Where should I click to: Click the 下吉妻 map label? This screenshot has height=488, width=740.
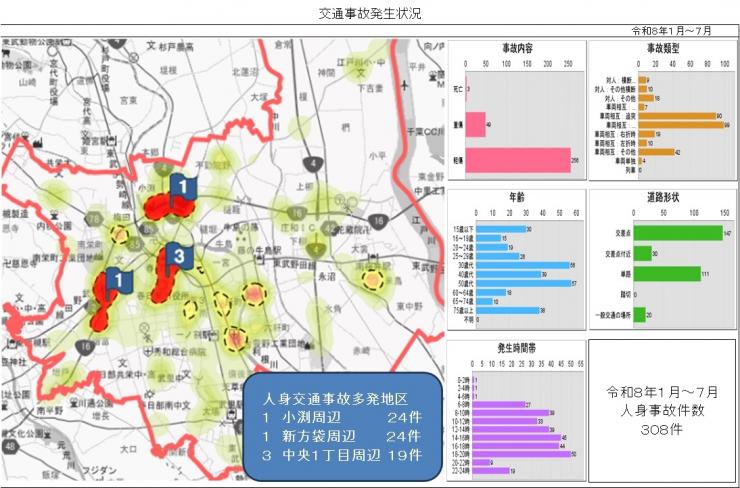370,88
